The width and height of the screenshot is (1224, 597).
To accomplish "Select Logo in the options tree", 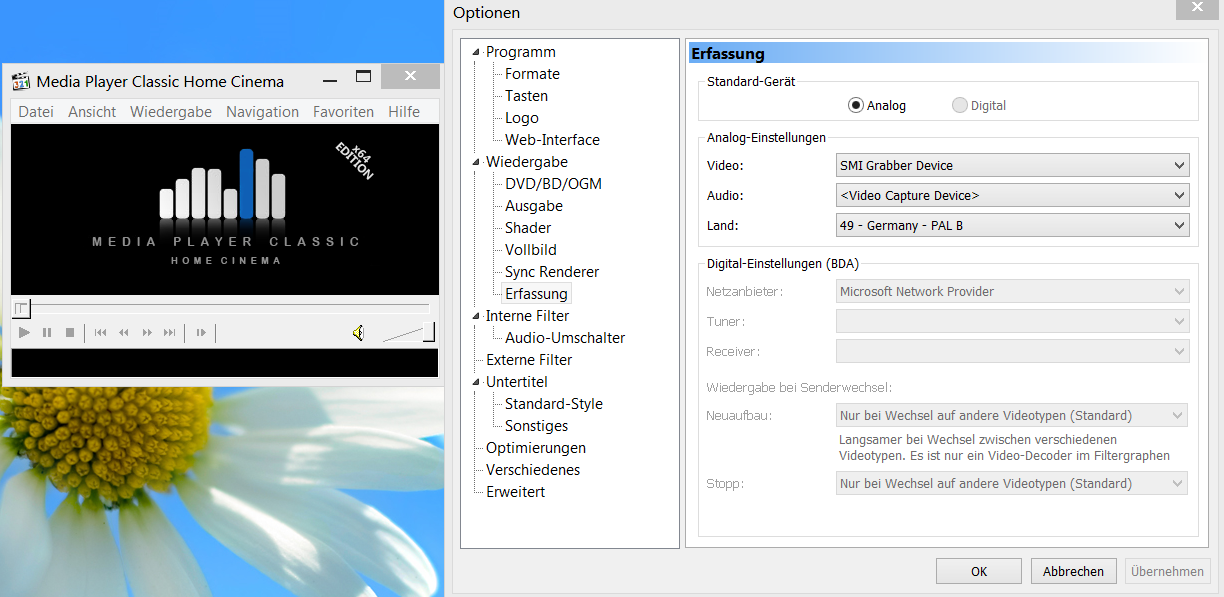I will point(522,118).
